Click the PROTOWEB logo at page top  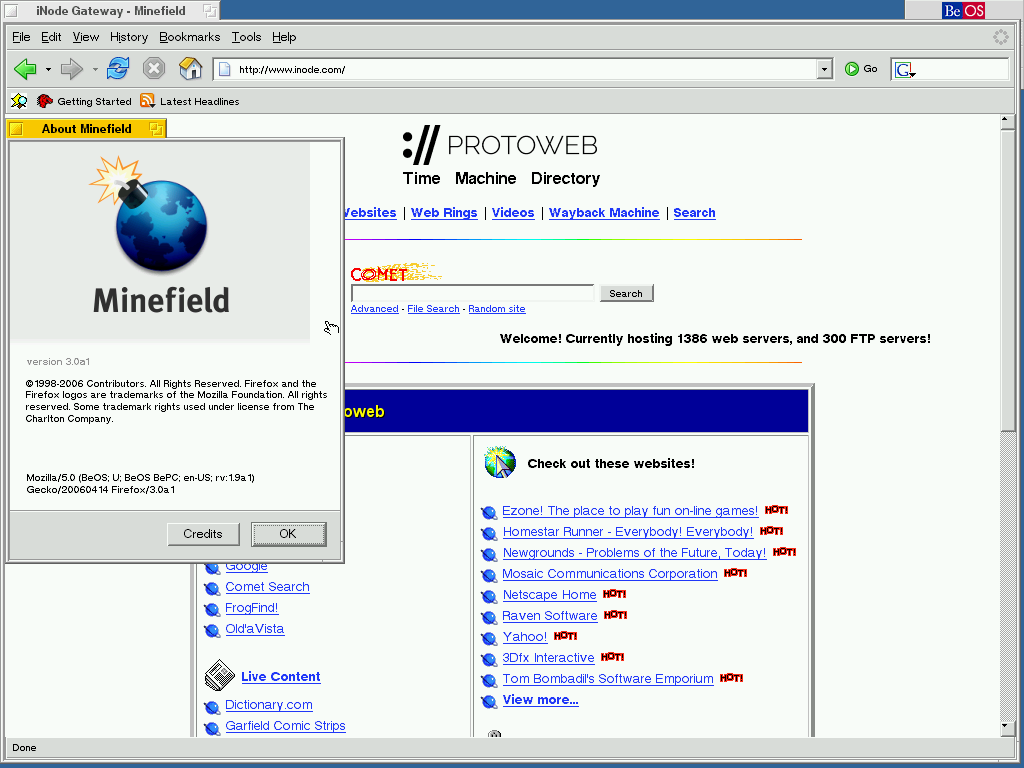pyautogui.click(x=500, y=145)
